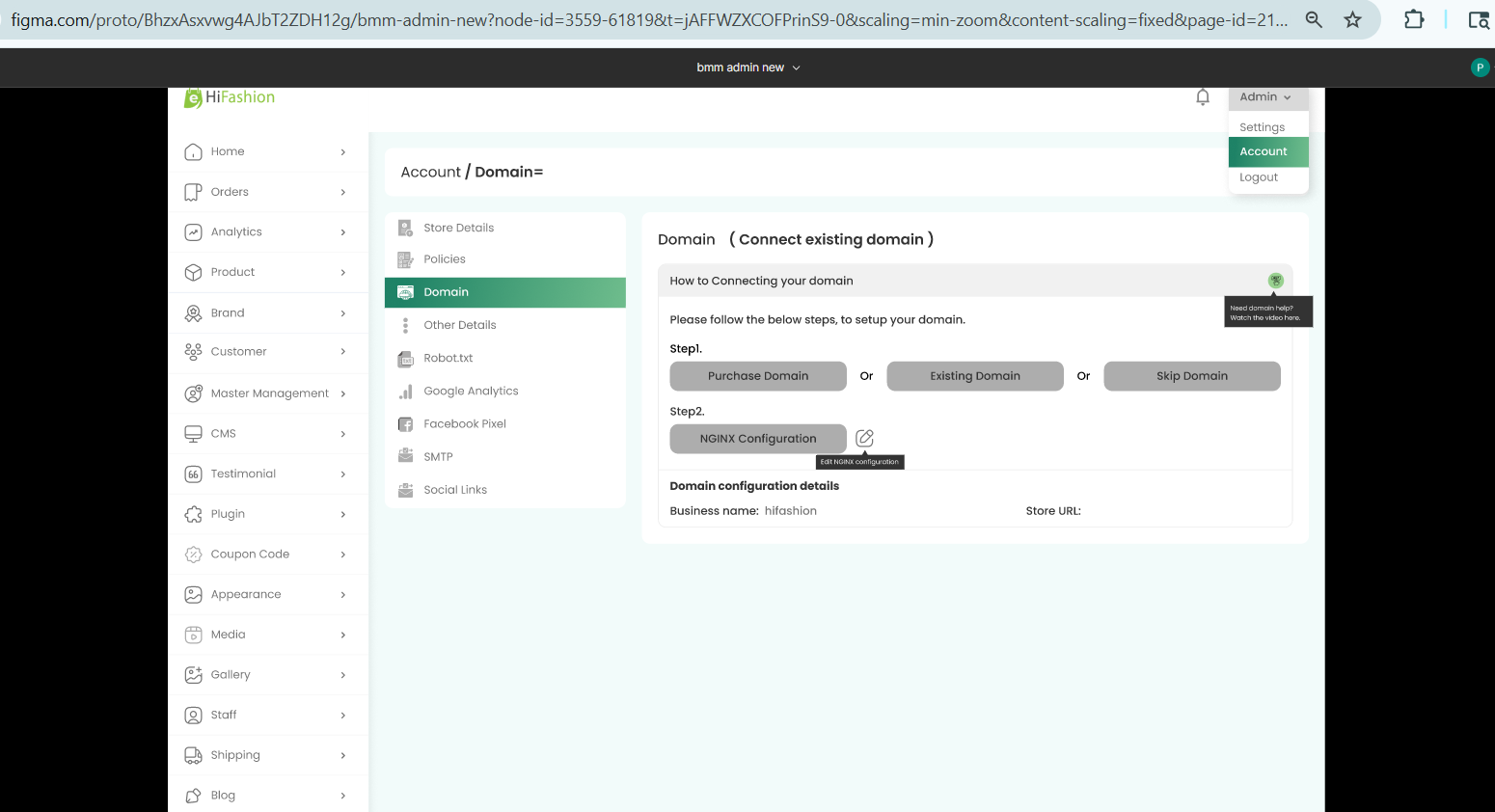The image size is (1495, 812).
Task: Expand the Product menu chevron
Action: point(343,273)
